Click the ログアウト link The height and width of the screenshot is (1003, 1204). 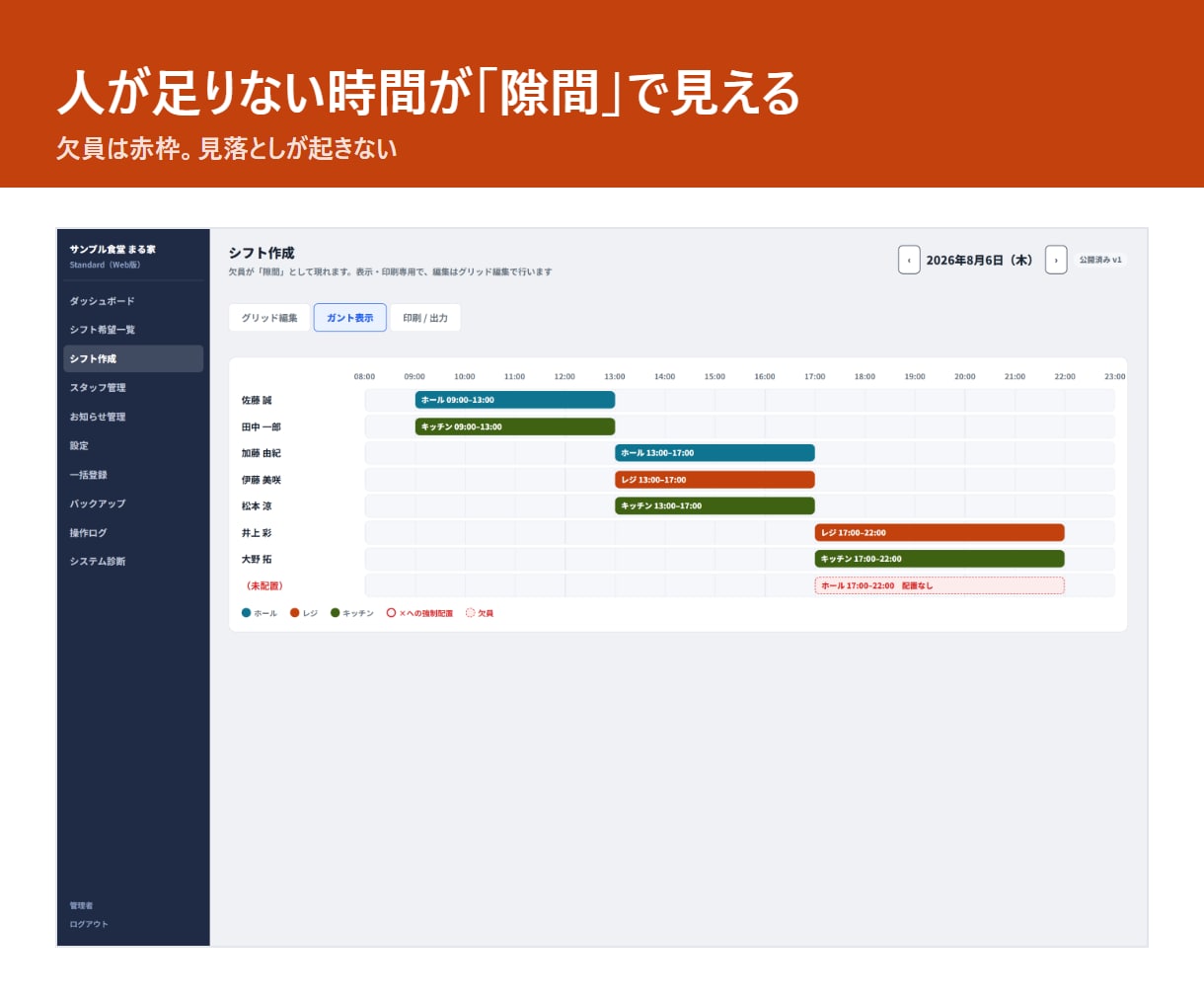[x=89, y=924]
